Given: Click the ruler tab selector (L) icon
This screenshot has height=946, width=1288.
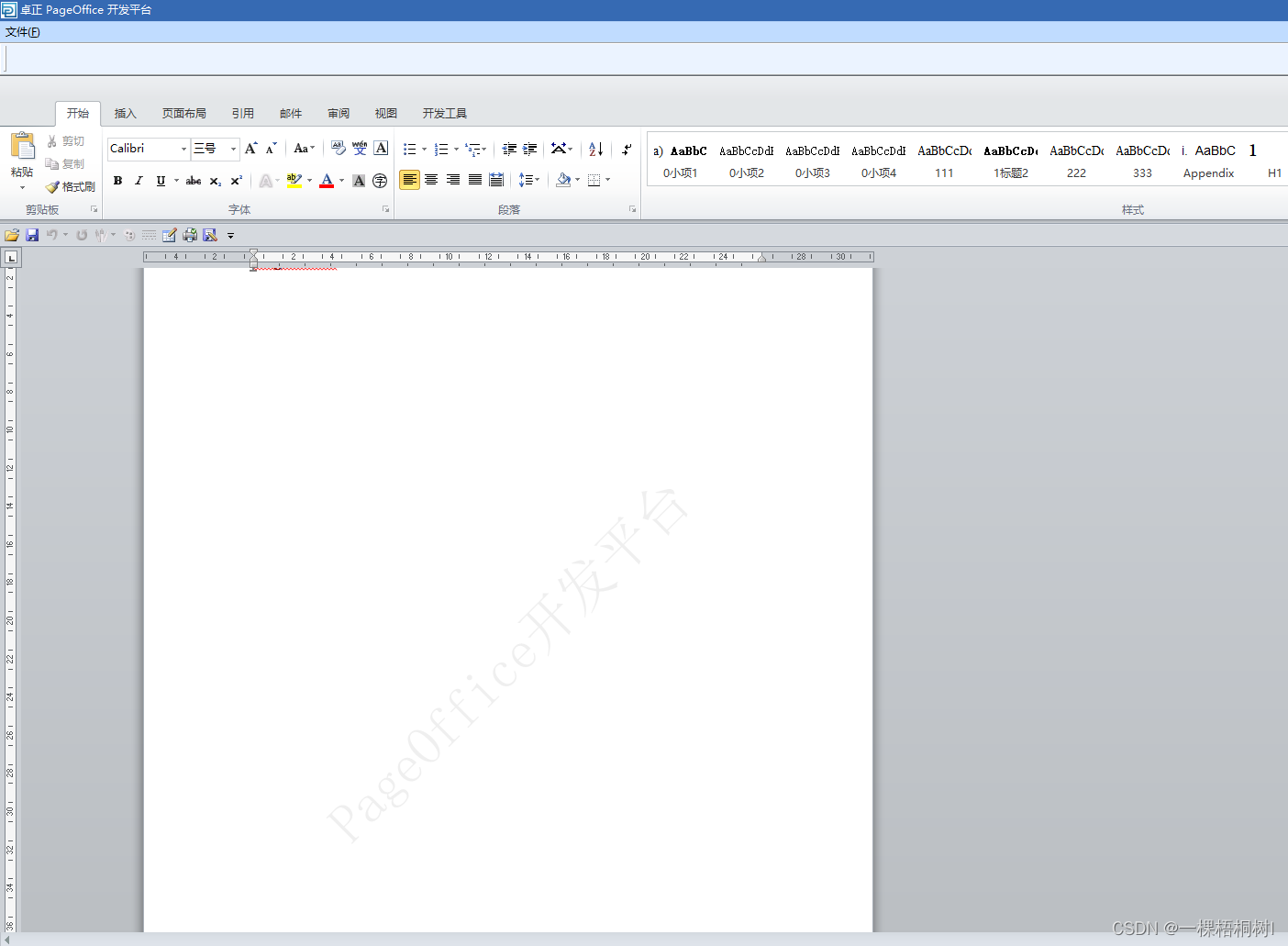Looking at the screenshot, I should click(x=11, y=258).
